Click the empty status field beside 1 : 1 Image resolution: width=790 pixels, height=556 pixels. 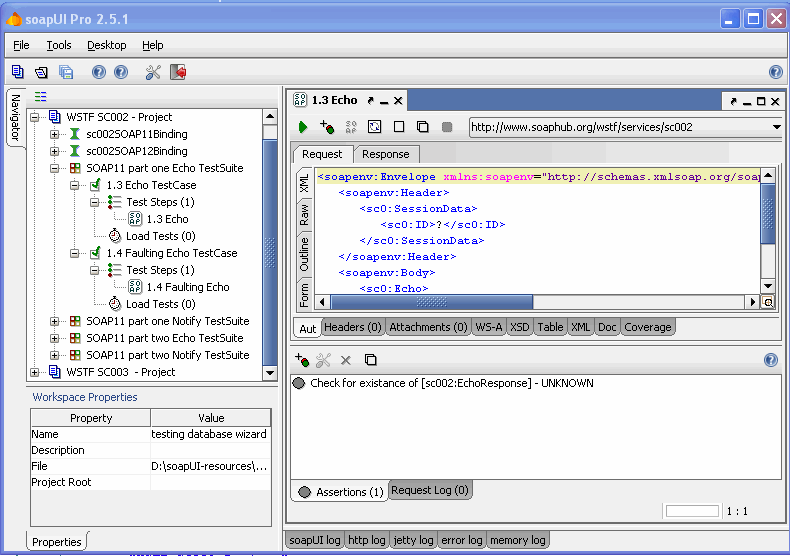click(692, 511)
